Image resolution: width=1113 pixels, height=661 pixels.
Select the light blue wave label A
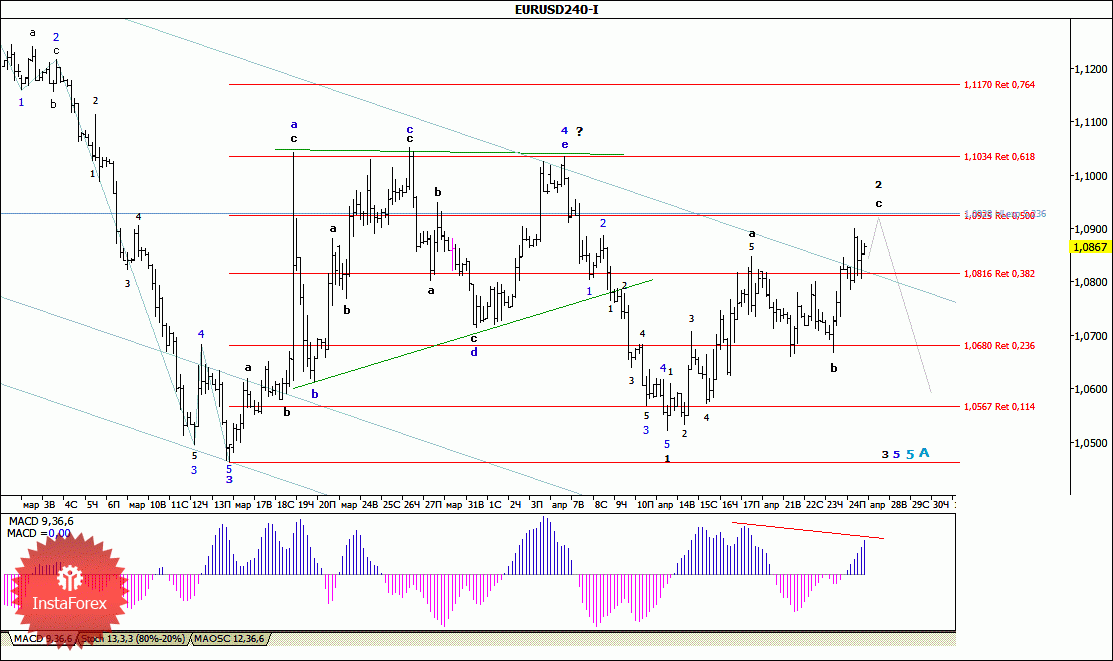point(924,452)
